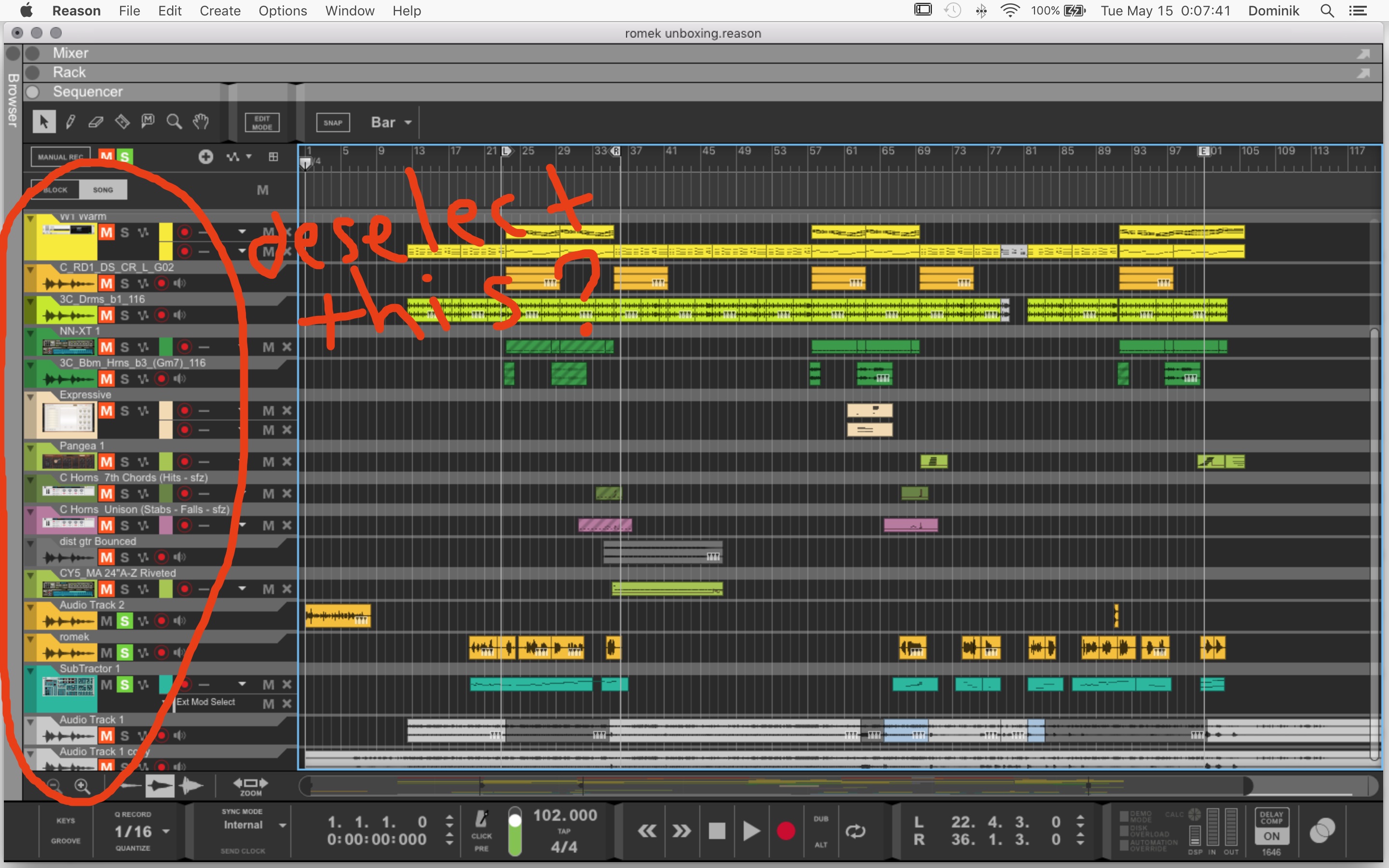
Task: Select the Magnify tool
Action: click(174, 122)
